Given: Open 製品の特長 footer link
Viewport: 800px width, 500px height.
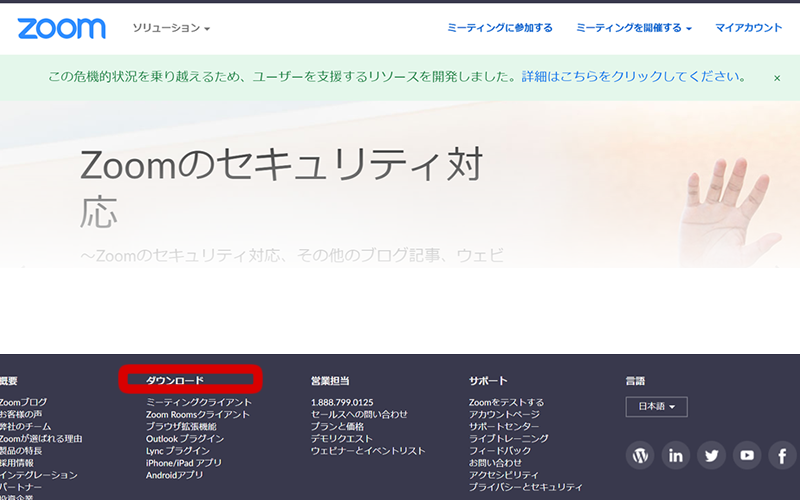Looking at the screenshot, I should (x=20, y=451).
